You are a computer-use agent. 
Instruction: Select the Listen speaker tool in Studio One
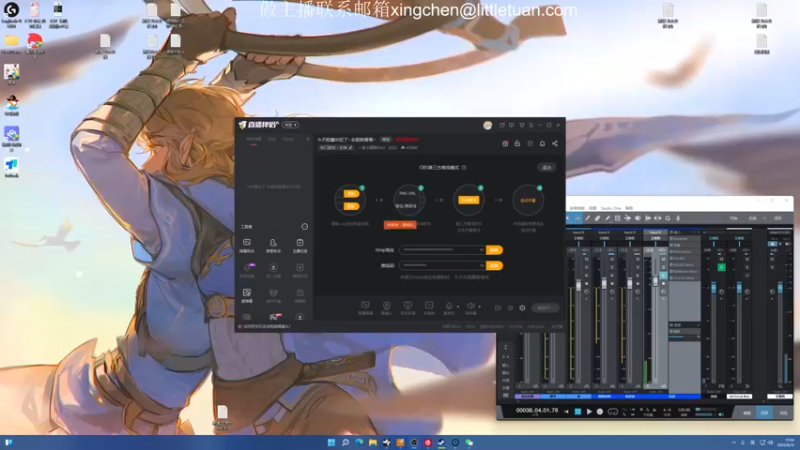click(x=638, y=218)
